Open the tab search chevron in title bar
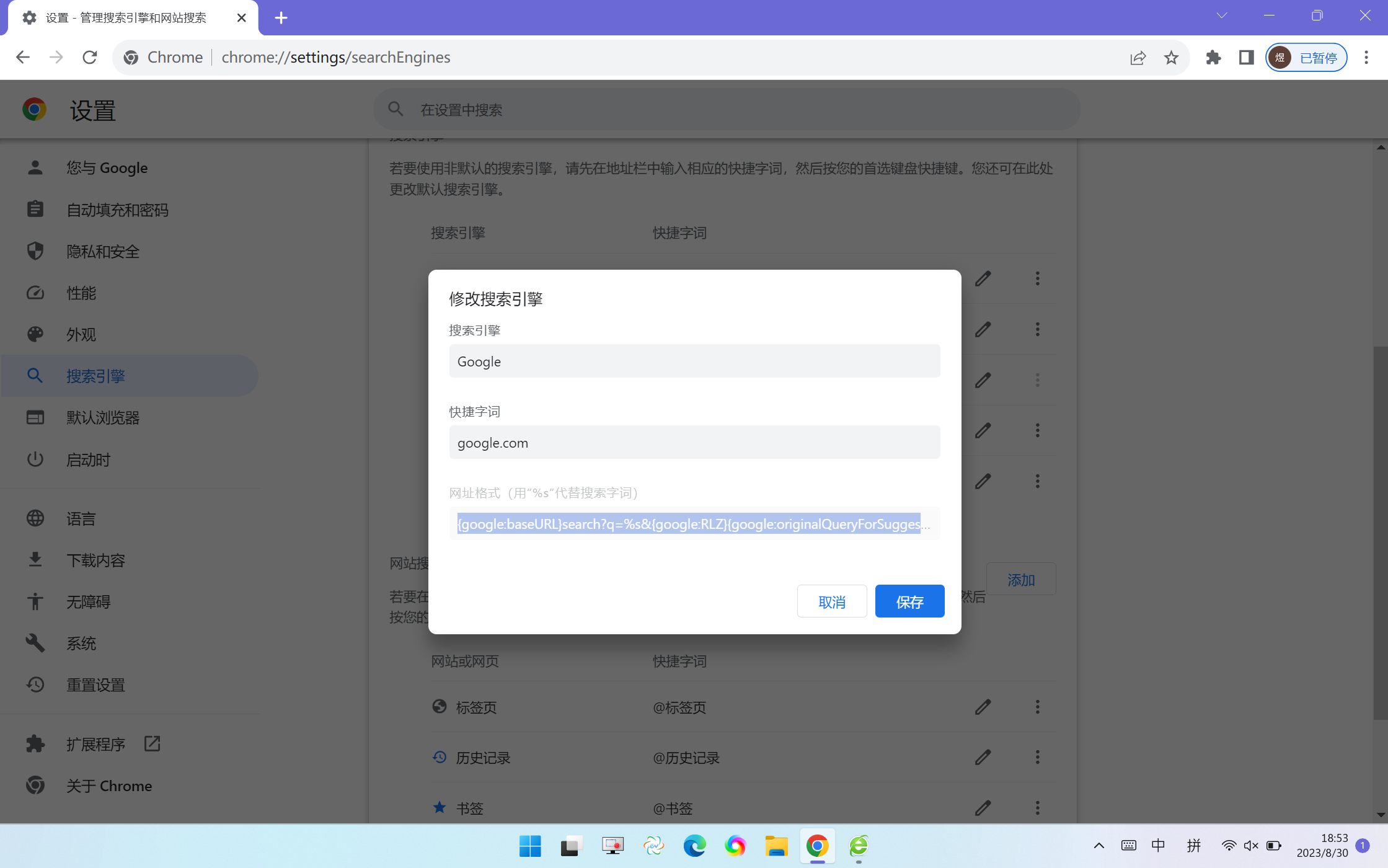The image size is (1388, 868). pos(1222,15)
